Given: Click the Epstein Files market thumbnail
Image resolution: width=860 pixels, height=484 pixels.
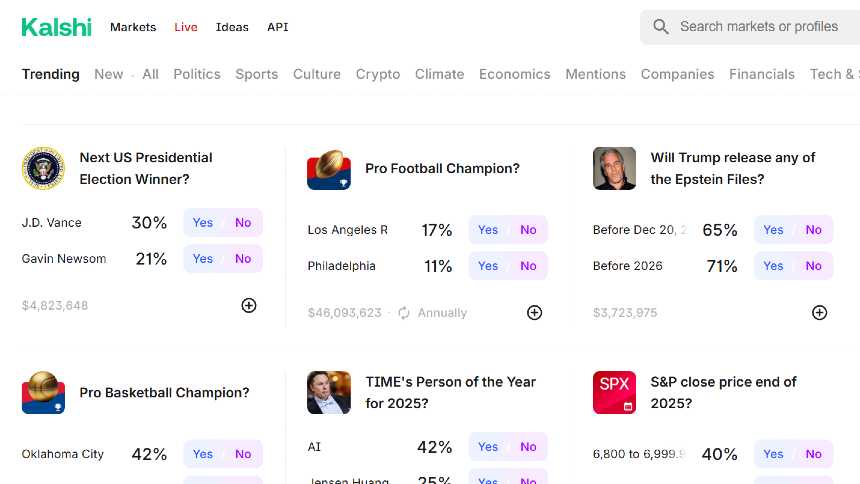Looking at the screenshot, I should 614,168.
